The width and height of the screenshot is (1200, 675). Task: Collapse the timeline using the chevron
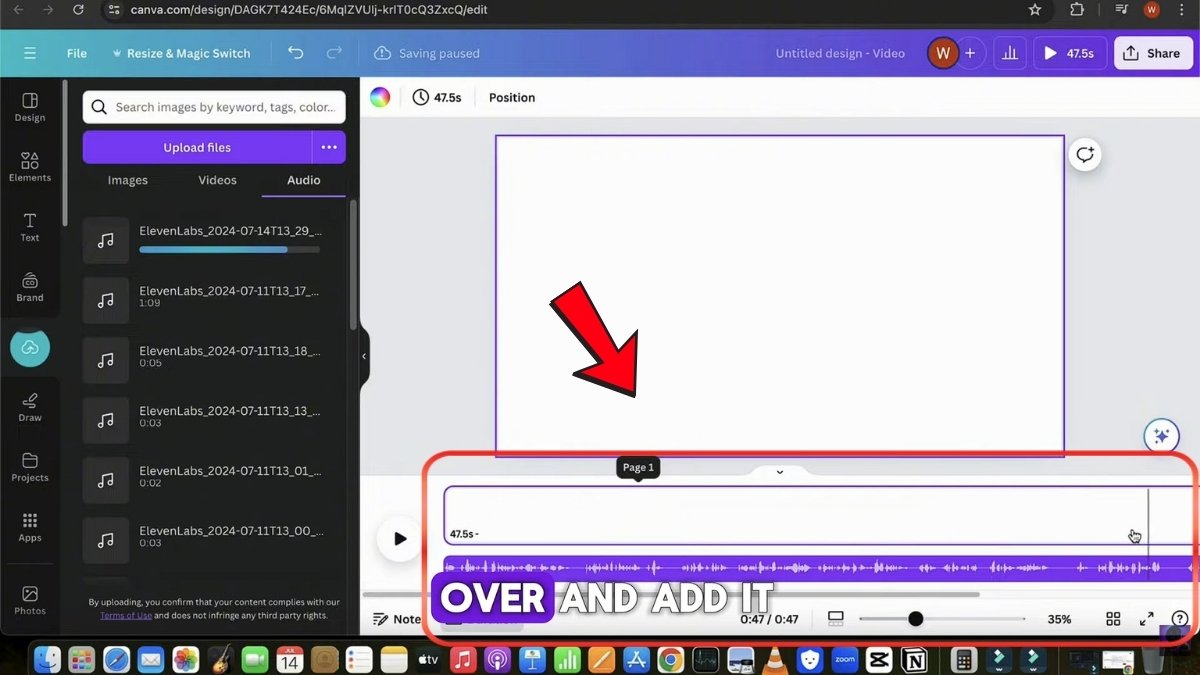tap(780, 472)
